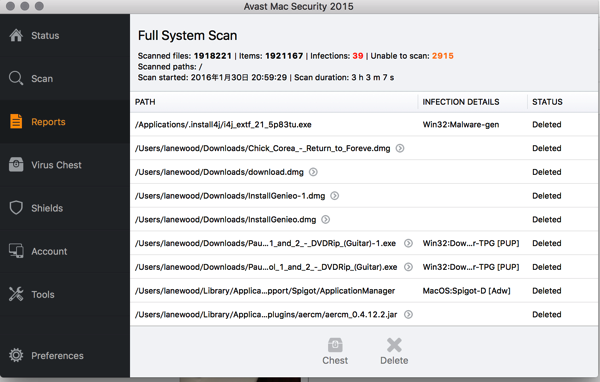Select the DVDRip_(Guitar).exe path entry
Viewport: 600px width, 382px height.
click(266, 267)
